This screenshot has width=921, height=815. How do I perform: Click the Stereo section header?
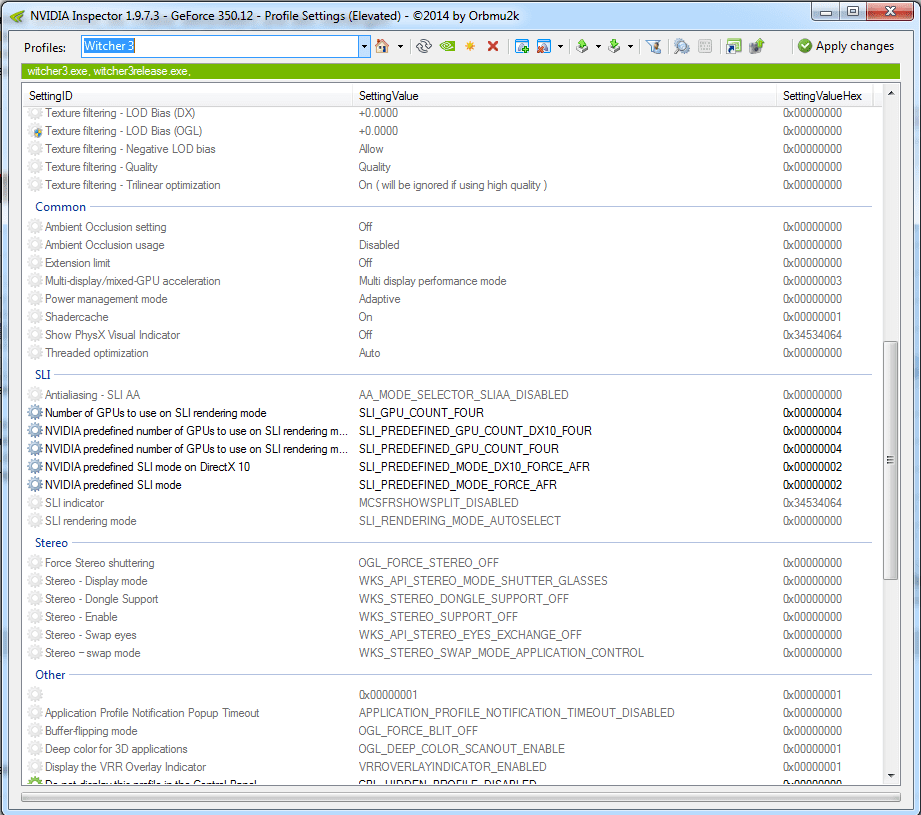(51, 543)
